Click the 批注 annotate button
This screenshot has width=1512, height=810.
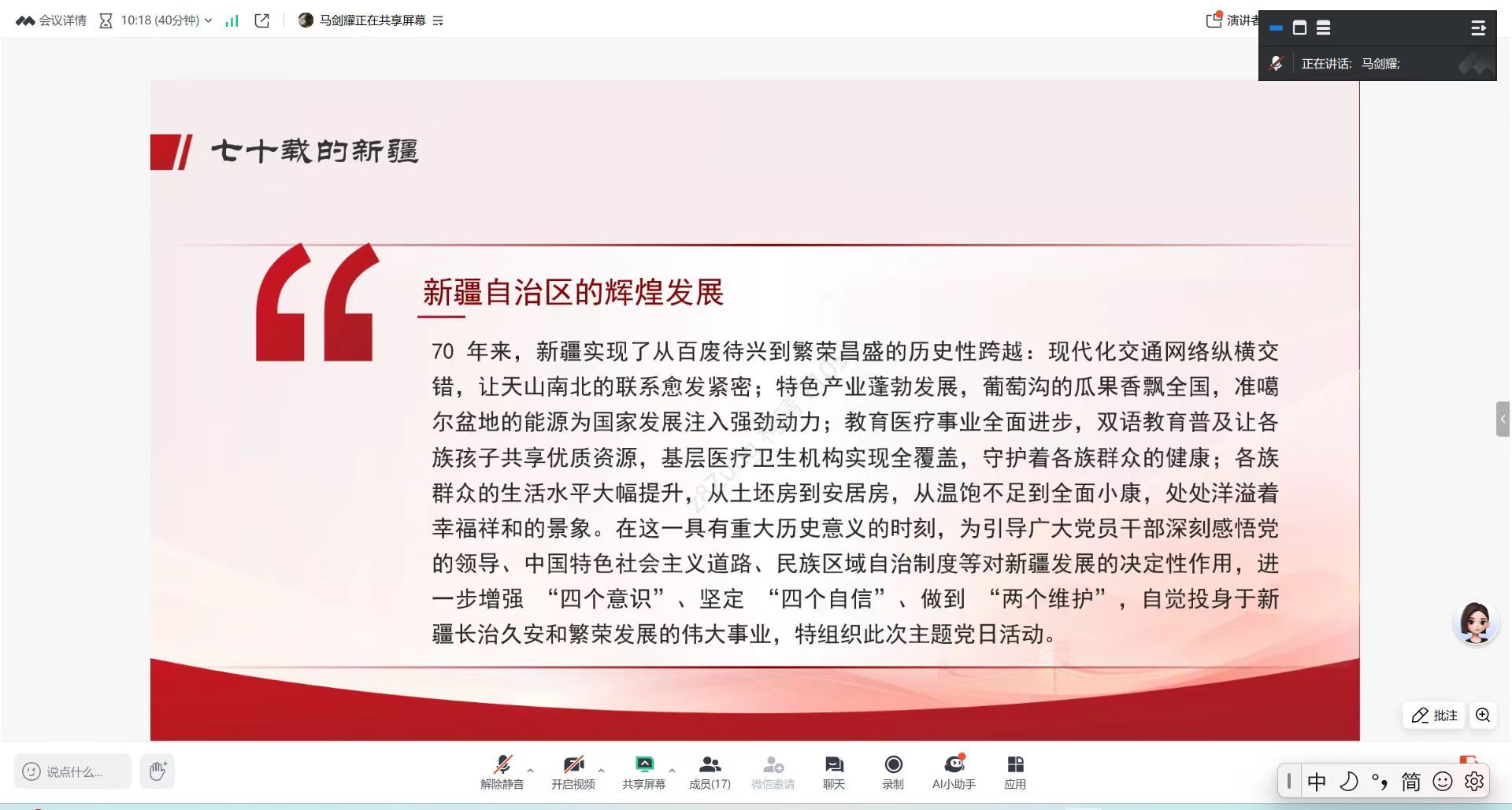tap(1434, 715)
